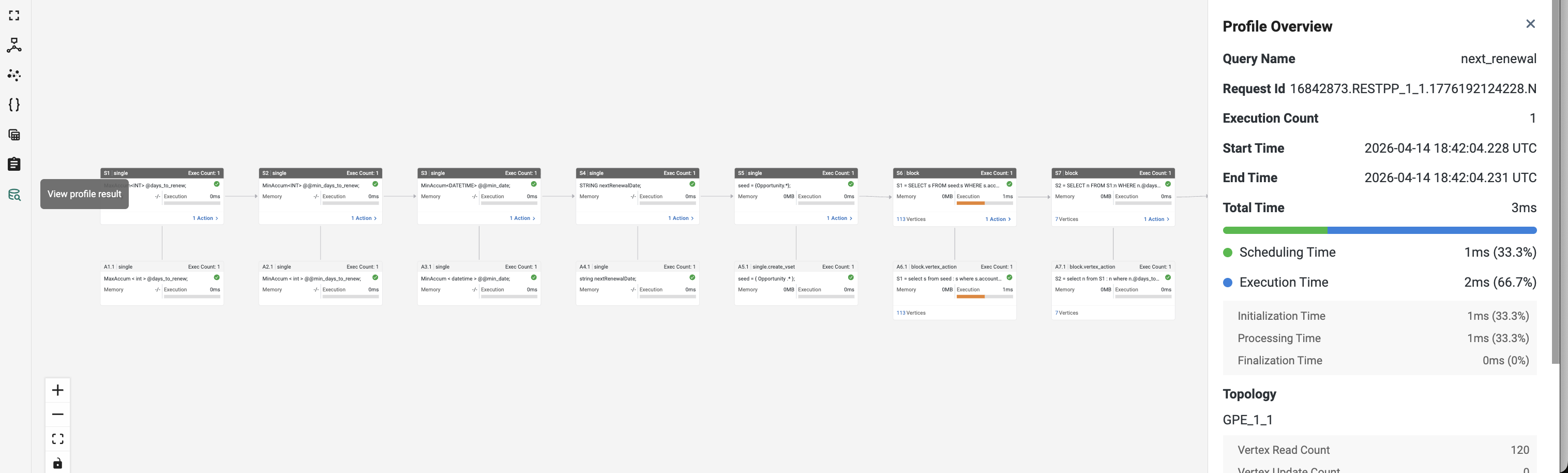Expand 1 Action on the S4 node
The width and height of the screenshot is (1568, 473).
[681, 218]
